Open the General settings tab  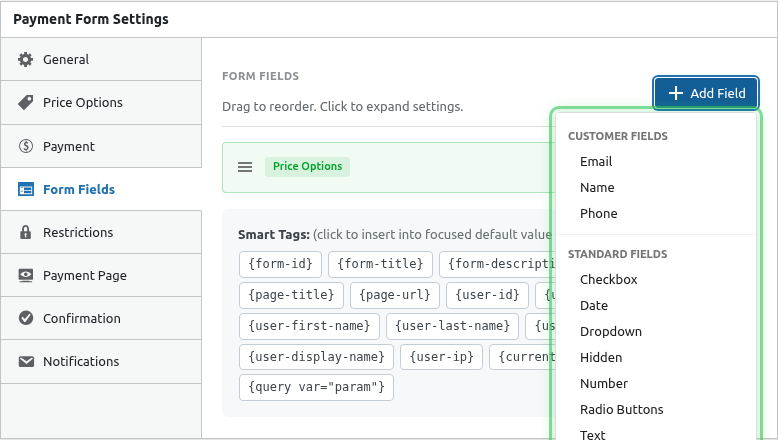[x=101, y=59]
